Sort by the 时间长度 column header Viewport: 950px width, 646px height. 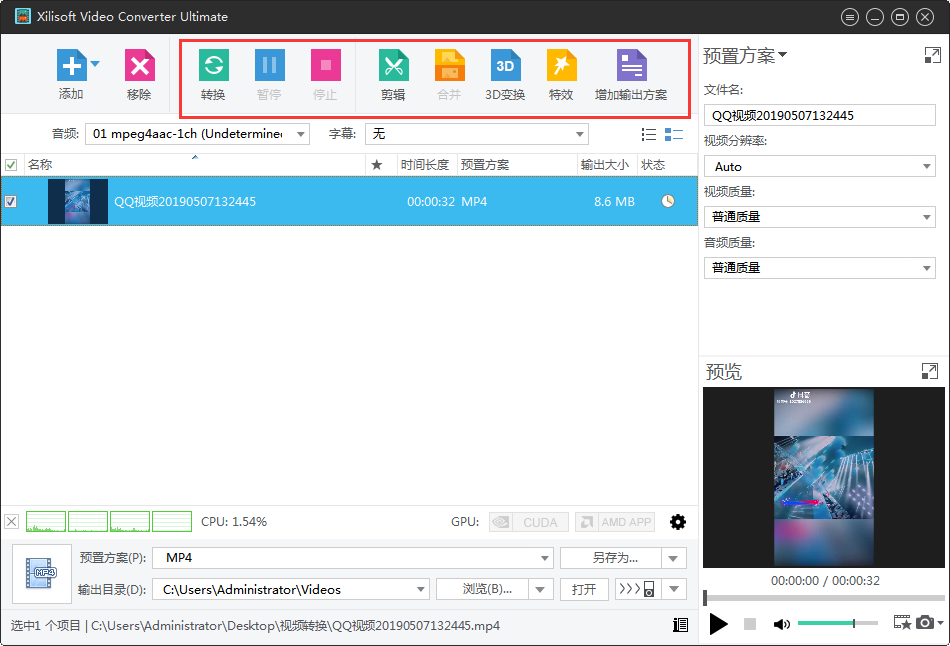[x=425, y=165]
